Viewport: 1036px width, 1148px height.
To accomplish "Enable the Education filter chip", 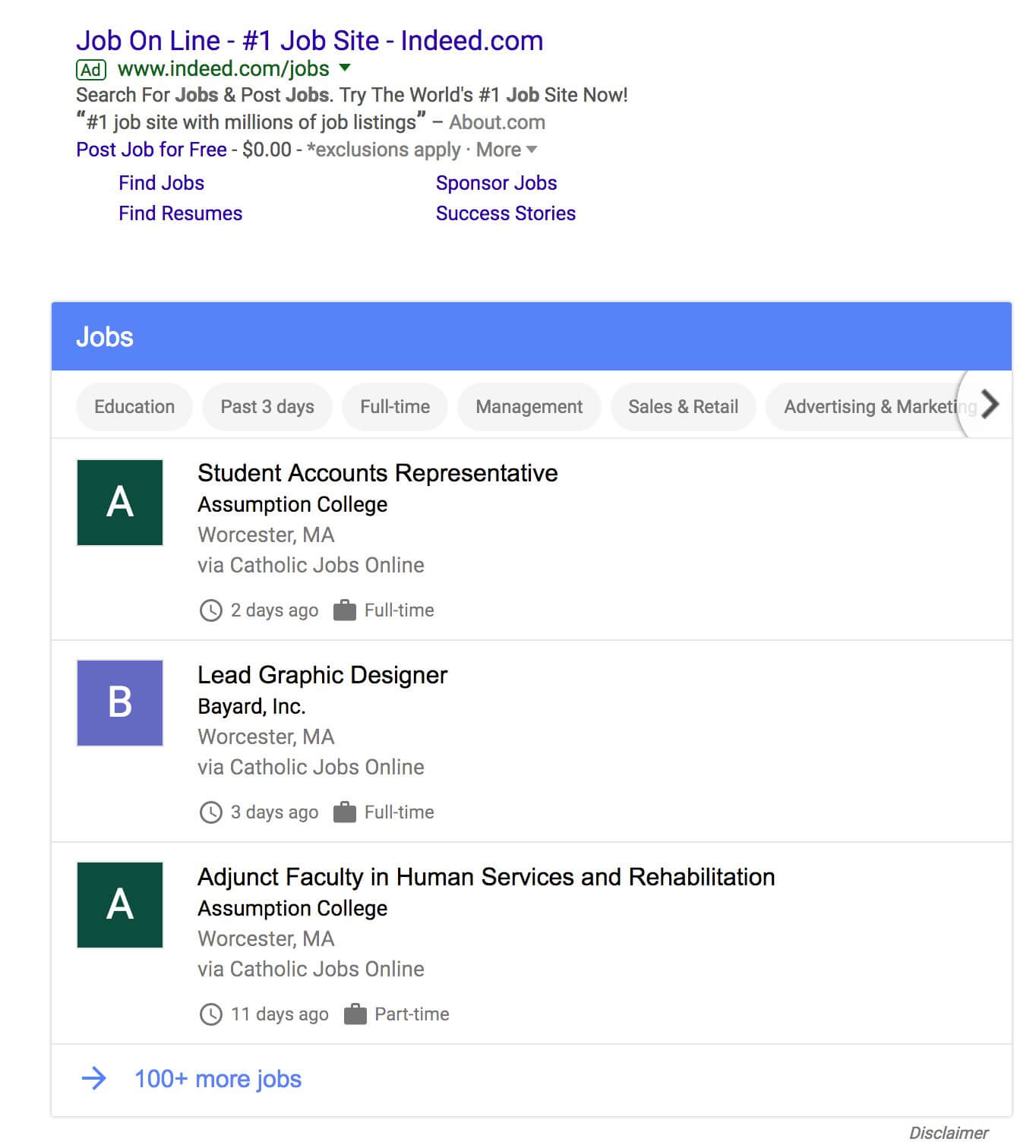I will coord(134,407).
